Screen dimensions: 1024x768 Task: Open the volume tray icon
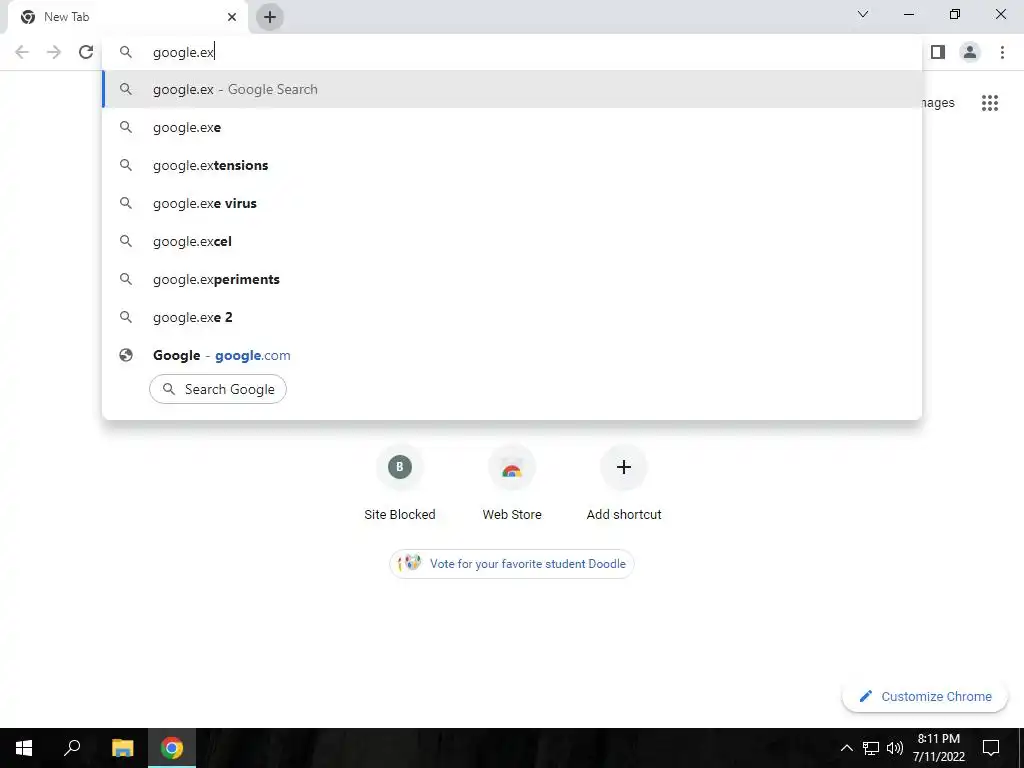click(895, 748)
